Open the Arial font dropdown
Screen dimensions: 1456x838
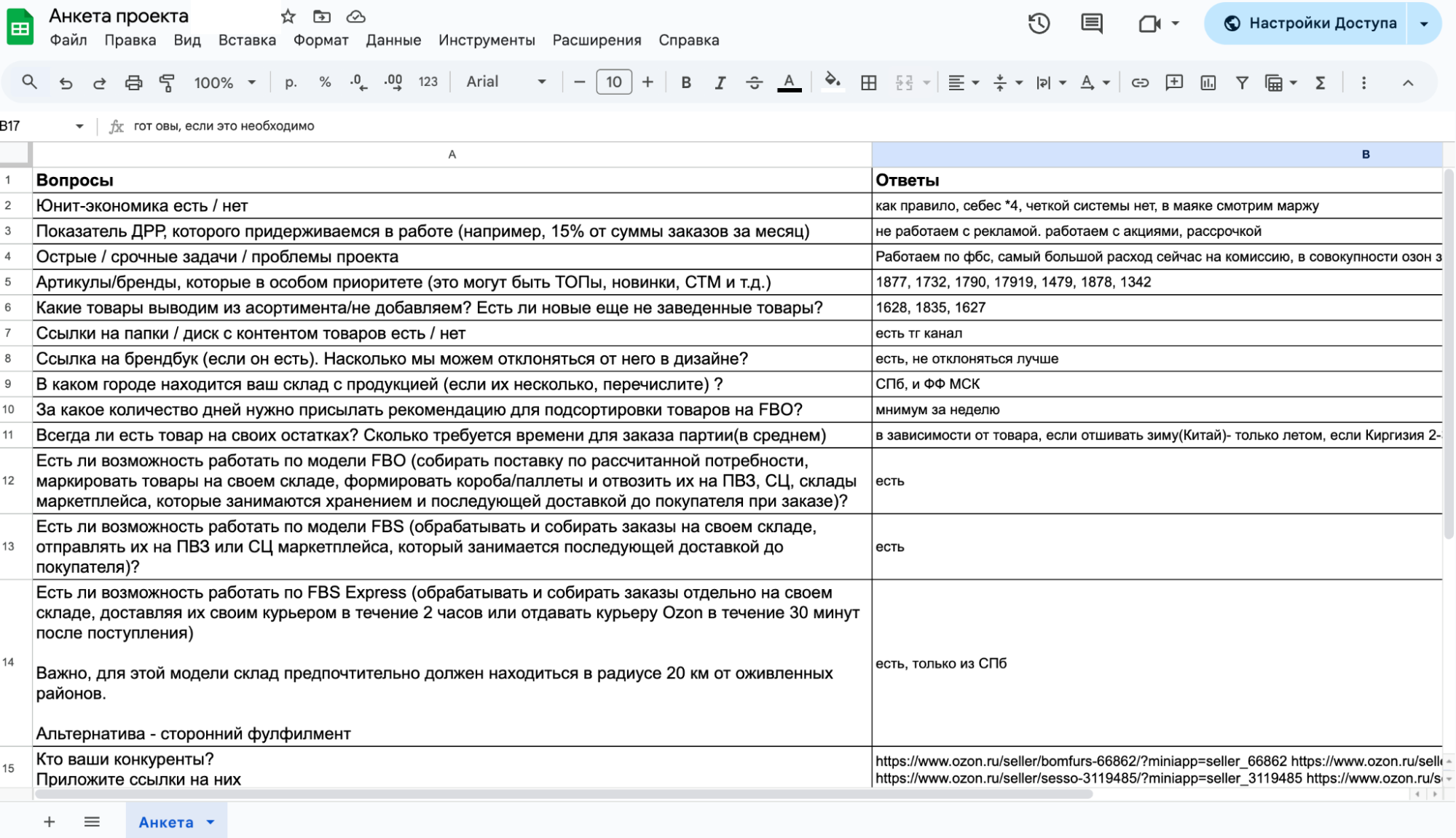tap(505, 82)
